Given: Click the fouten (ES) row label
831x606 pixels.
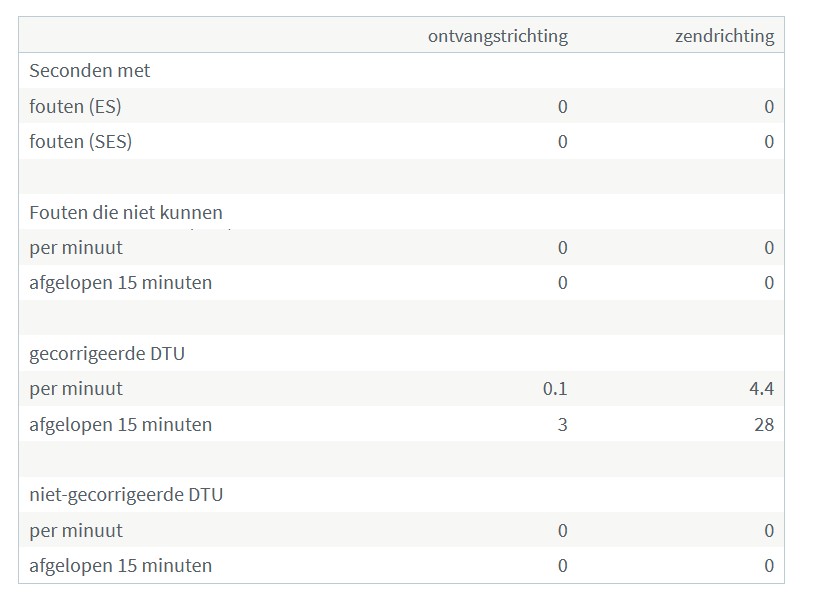Looking at the screenshot, I should [75, 106].
